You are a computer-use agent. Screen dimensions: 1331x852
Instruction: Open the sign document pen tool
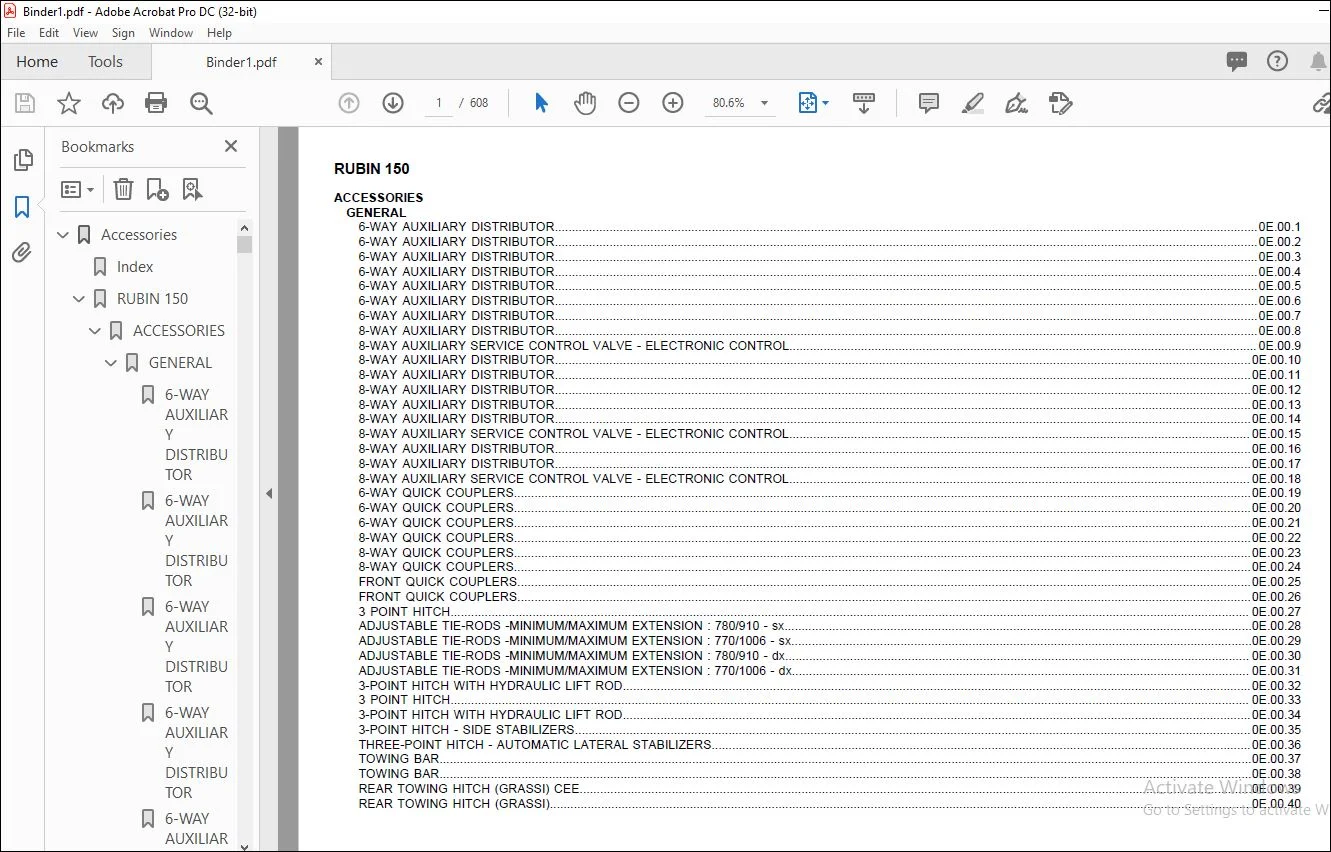pyautogui.click(x=1017, y=103)
